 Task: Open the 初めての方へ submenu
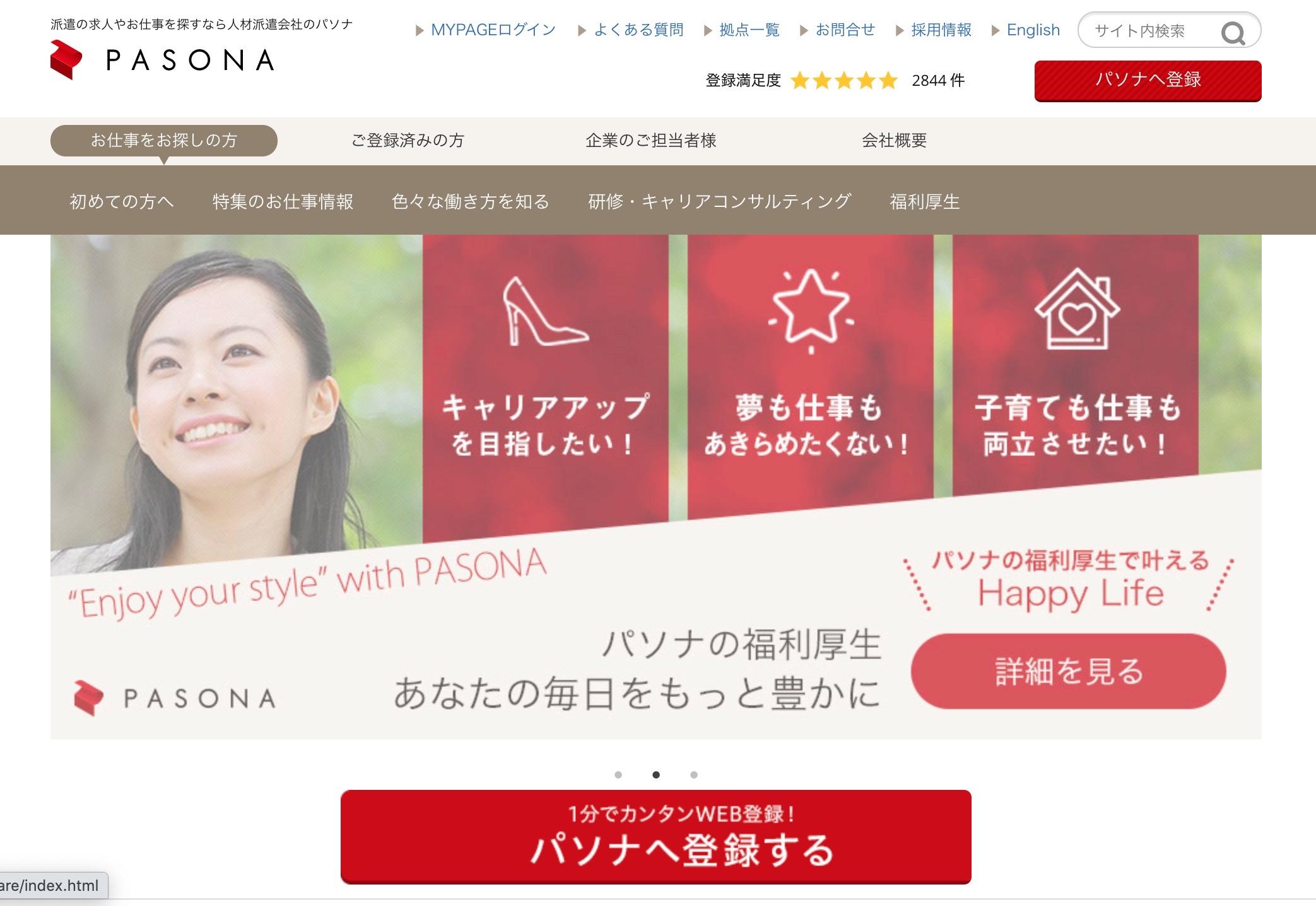(121, 201)
